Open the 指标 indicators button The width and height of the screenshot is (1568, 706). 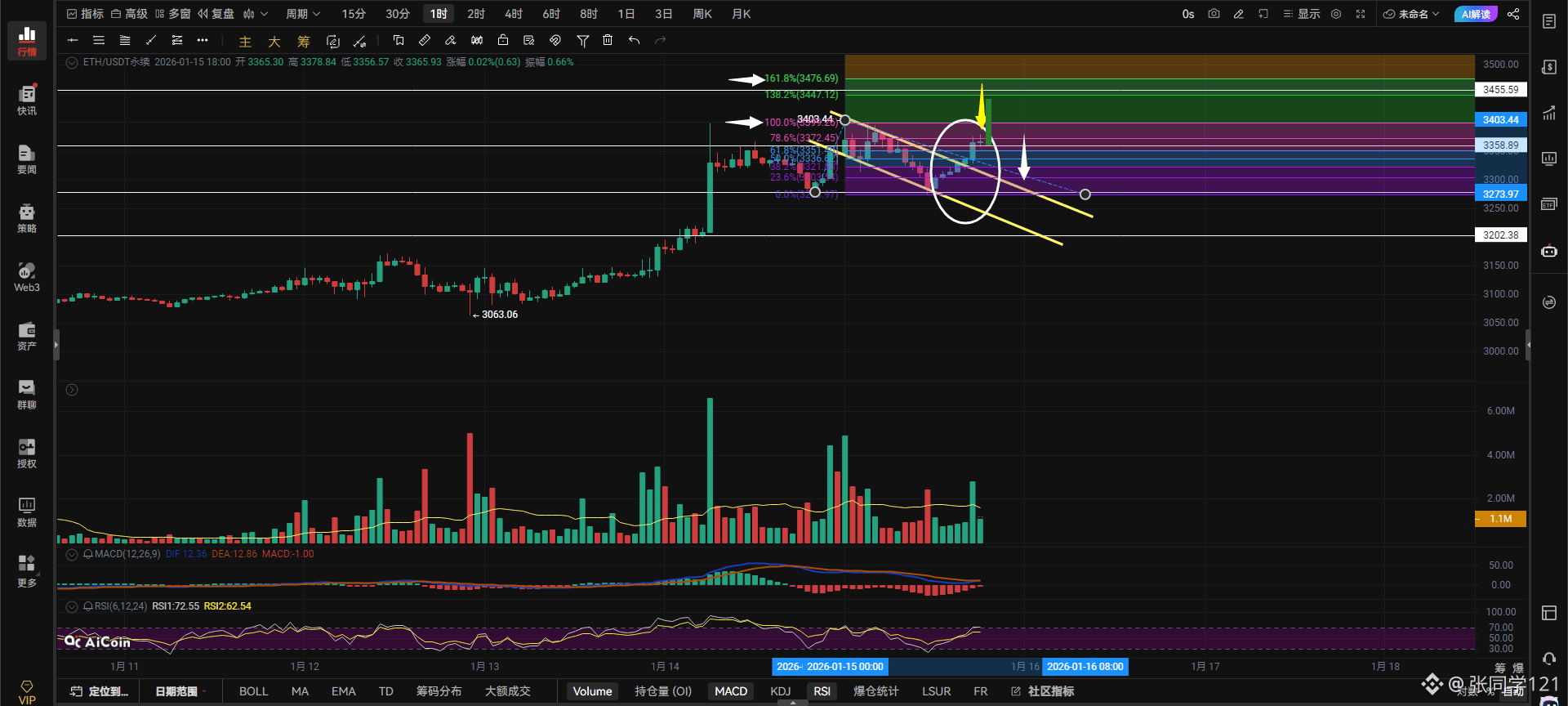point(85,14)
